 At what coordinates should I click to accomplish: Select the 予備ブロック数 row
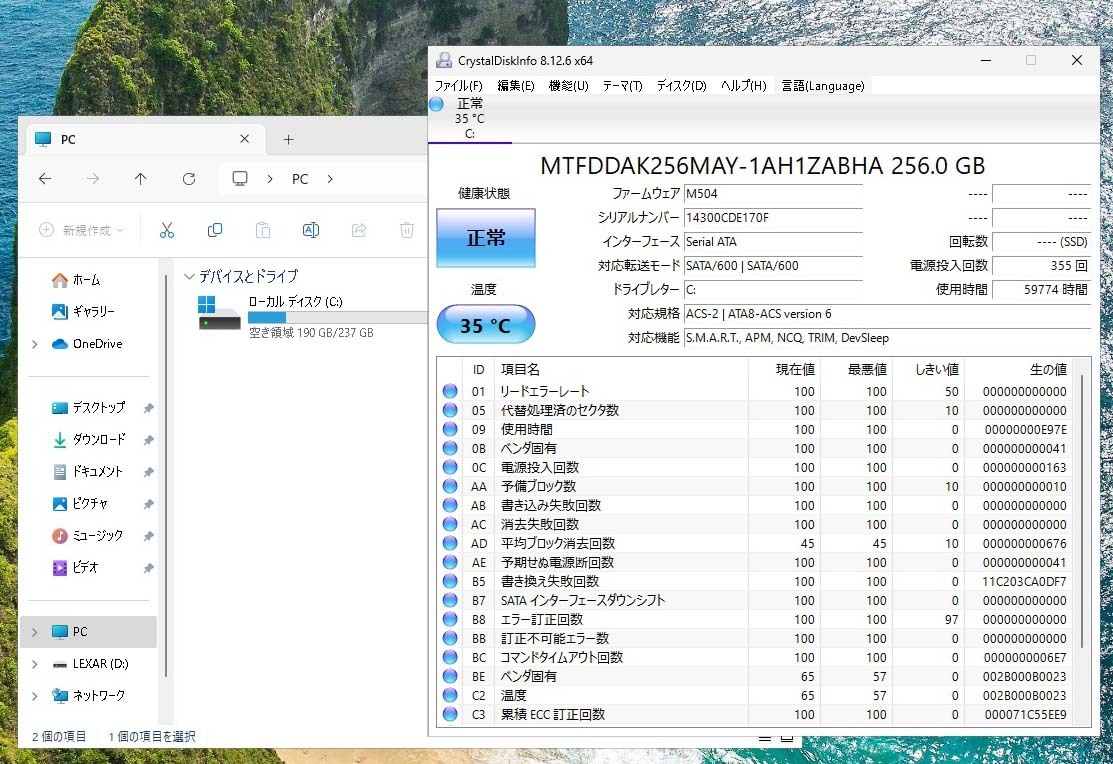(756, 486)
